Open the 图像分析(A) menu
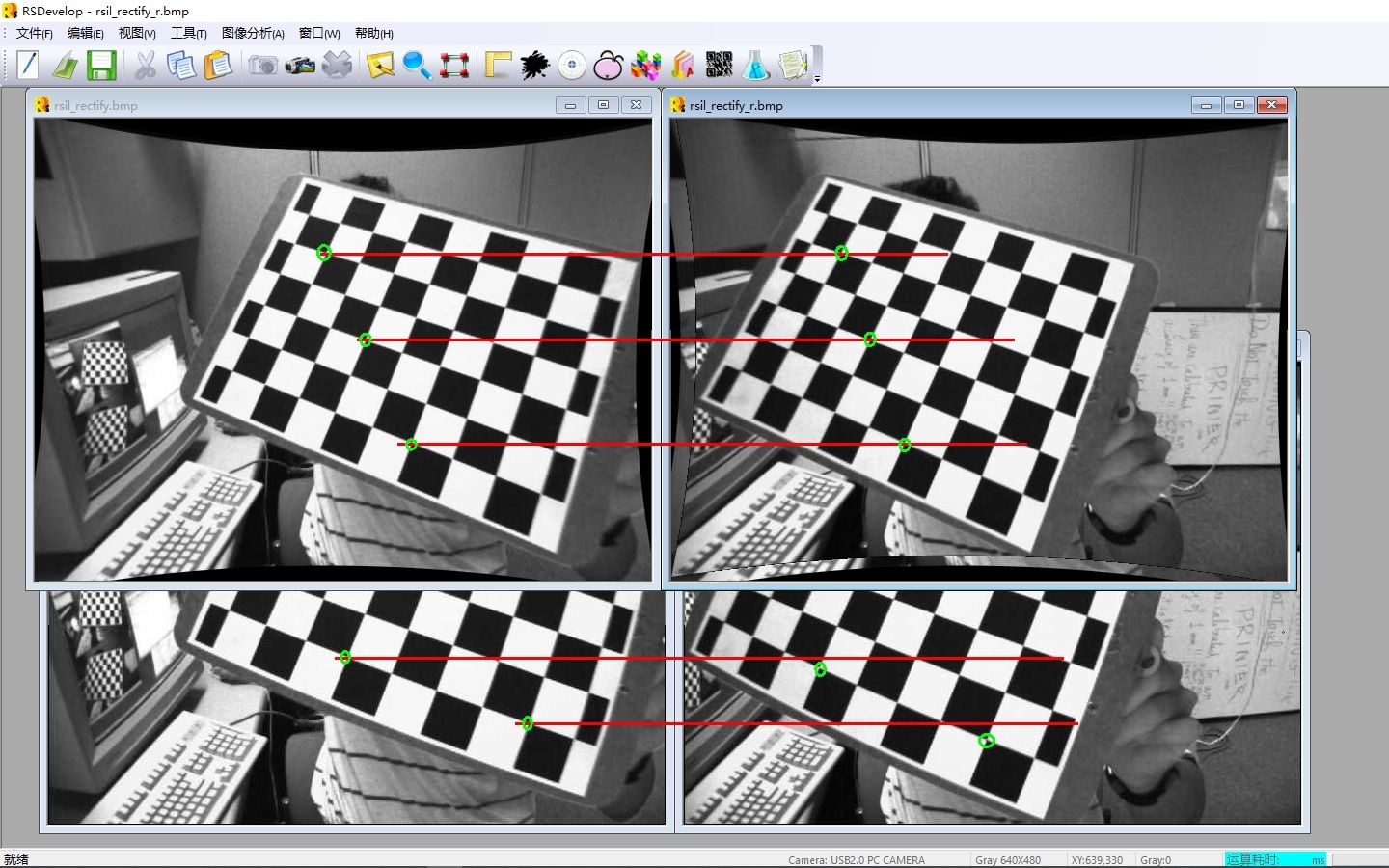This screenshot has height=868, width=1389. tap(253, 33)
